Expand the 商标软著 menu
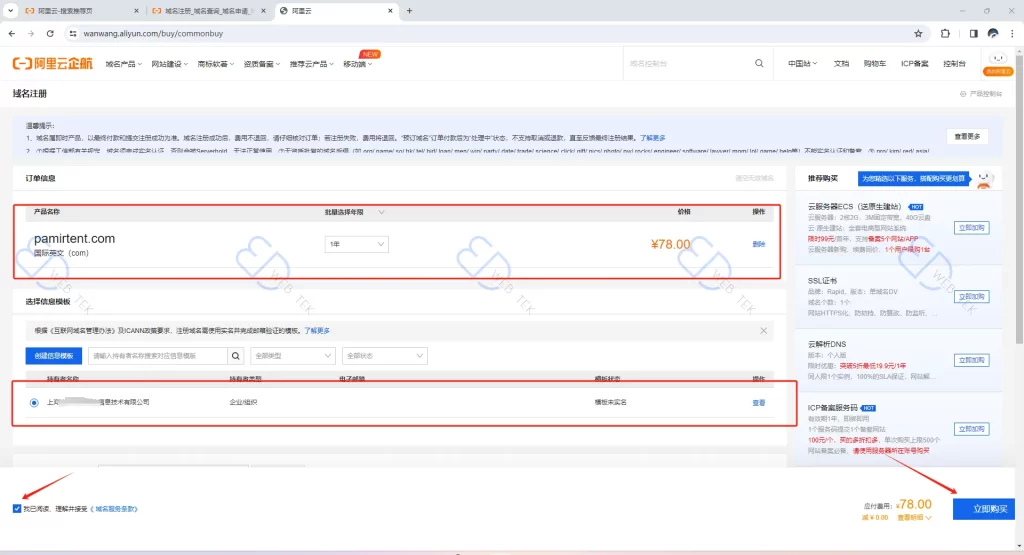The width and height of the screenshot is (1024, 555). [x=216, y=64]
